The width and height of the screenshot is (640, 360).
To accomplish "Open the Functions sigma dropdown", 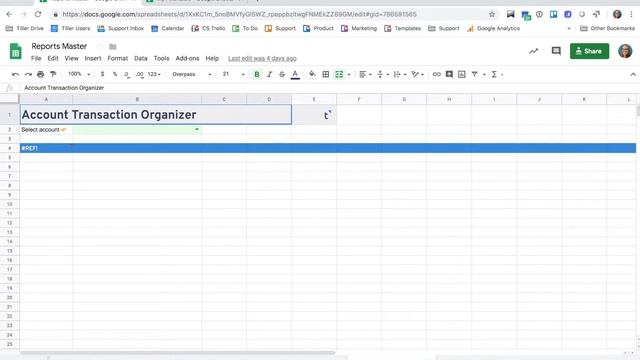I will pyautogui.click(x=497, y=74).
